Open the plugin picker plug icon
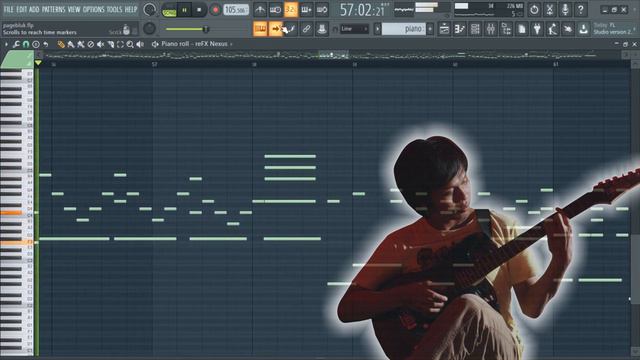Viewport: 640px width, 360px height. click(537, 29)
